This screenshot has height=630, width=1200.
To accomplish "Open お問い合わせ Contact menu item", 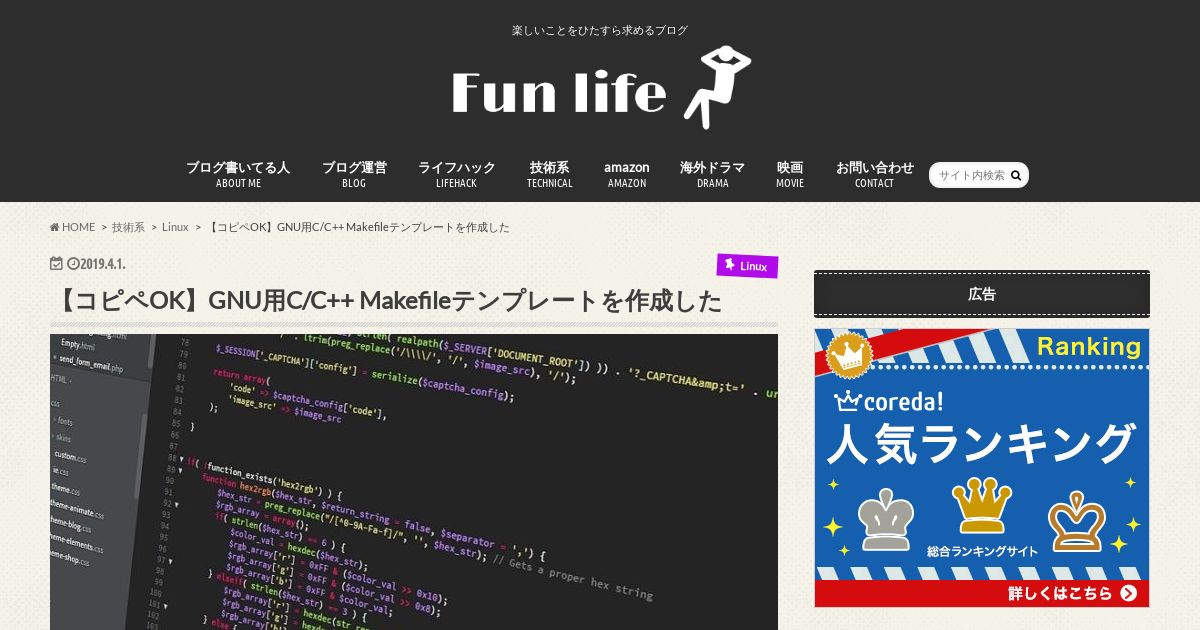I will [x=875, y=174].
